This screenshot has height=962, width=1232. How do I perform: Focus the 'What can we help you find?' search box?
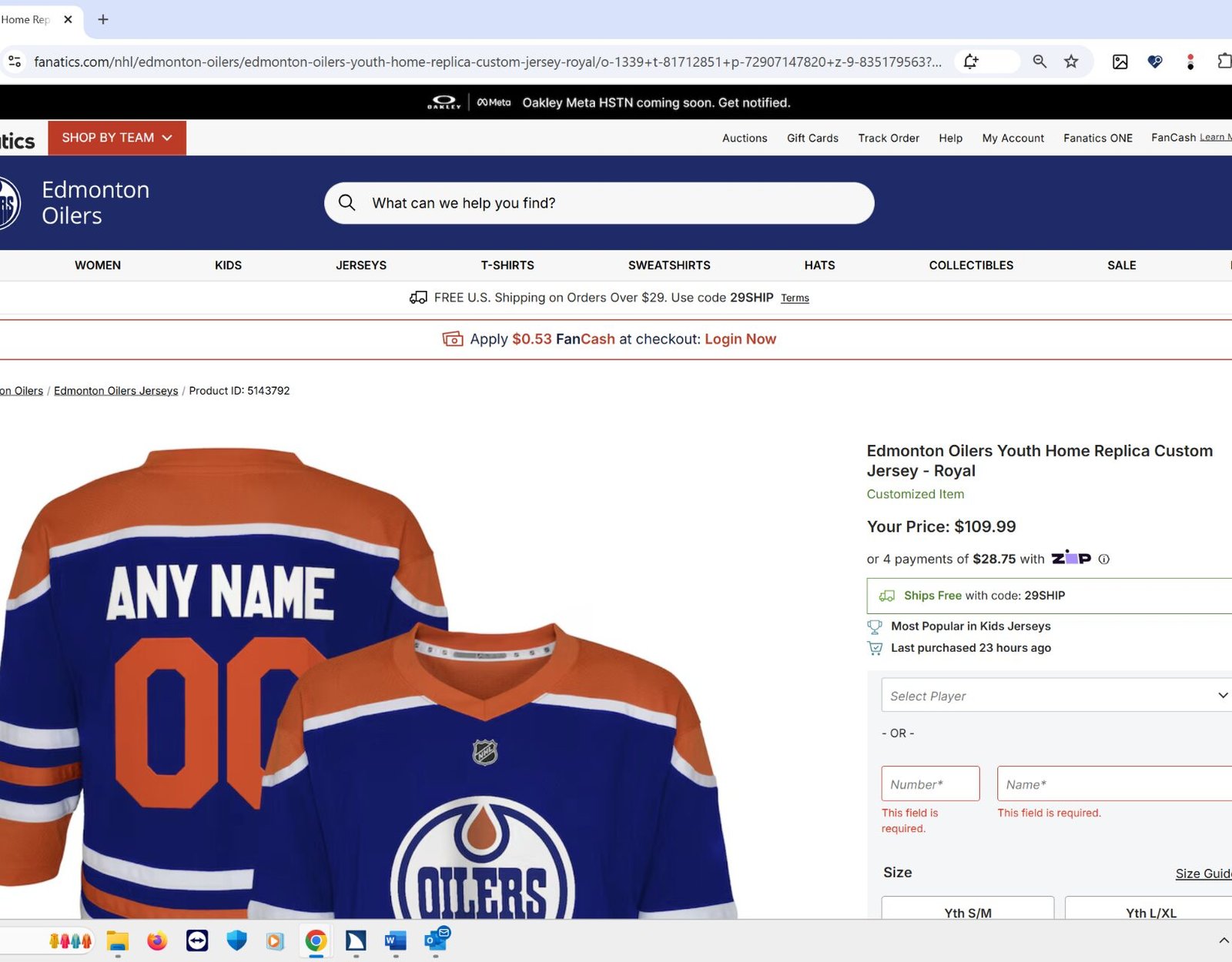[599, 203]
